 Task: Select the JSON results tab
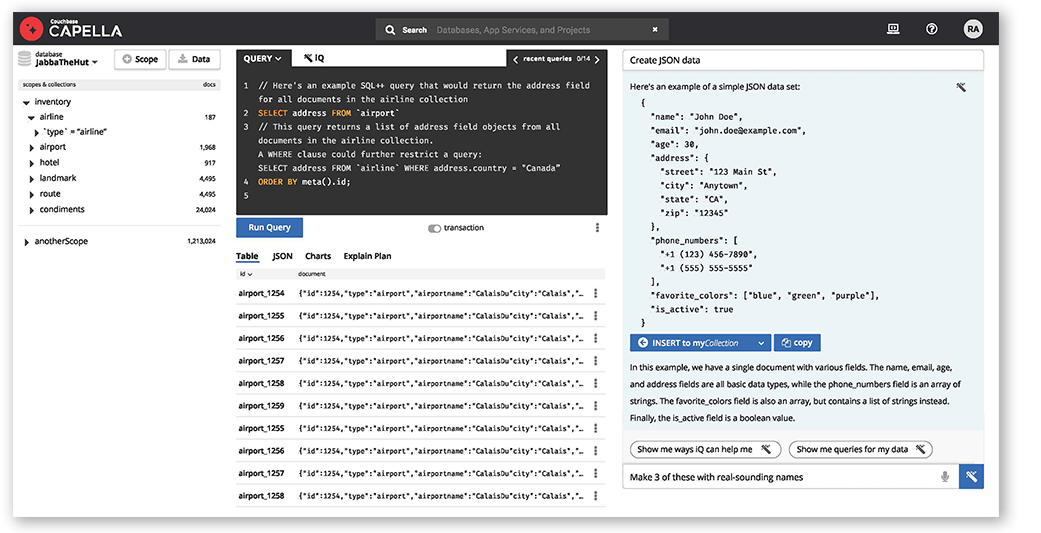pyautogui.click(x=282, y=256)
